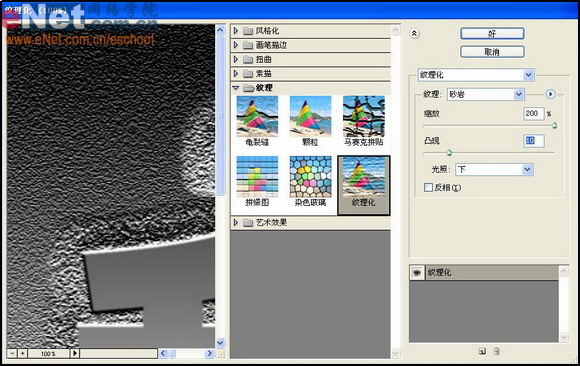Expand the 风格化 filter folder
Screen dimensions: 580x366
(236, 31)
